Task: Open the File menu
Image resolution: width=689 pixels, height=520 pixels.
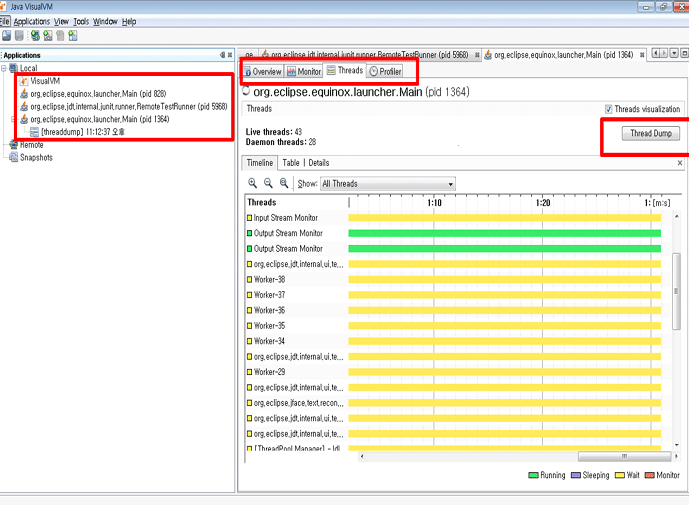Action: (x=5, y=21)
